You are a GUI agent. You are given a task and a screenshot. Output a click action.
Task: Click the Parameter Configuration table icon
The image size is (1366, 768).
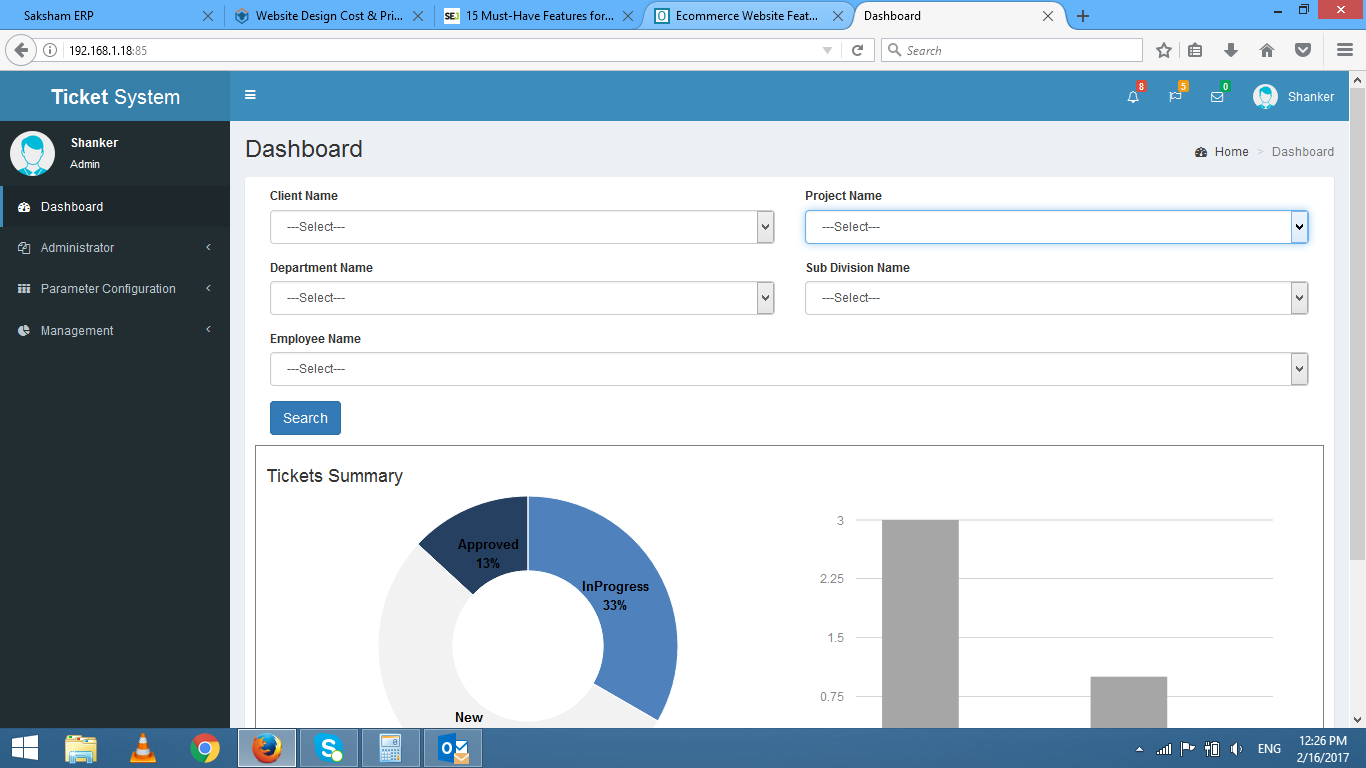coord(24,289)
